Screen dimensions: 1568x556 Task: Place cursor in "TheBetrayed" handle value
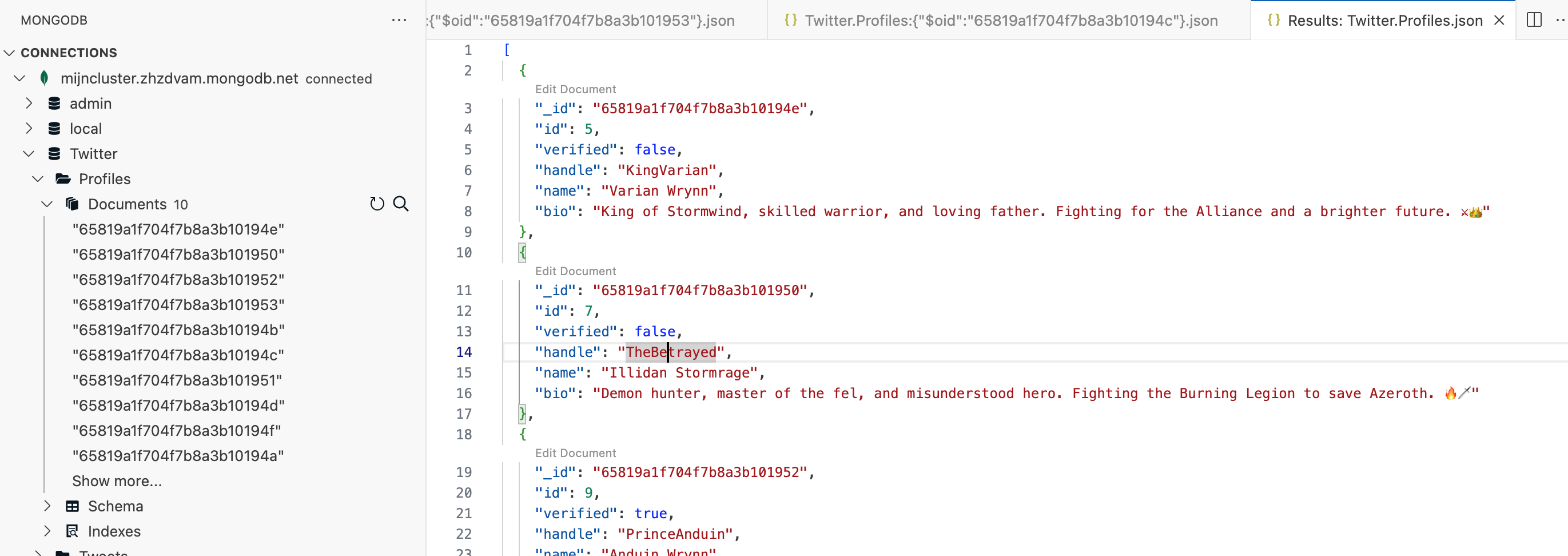pos(671,352)
